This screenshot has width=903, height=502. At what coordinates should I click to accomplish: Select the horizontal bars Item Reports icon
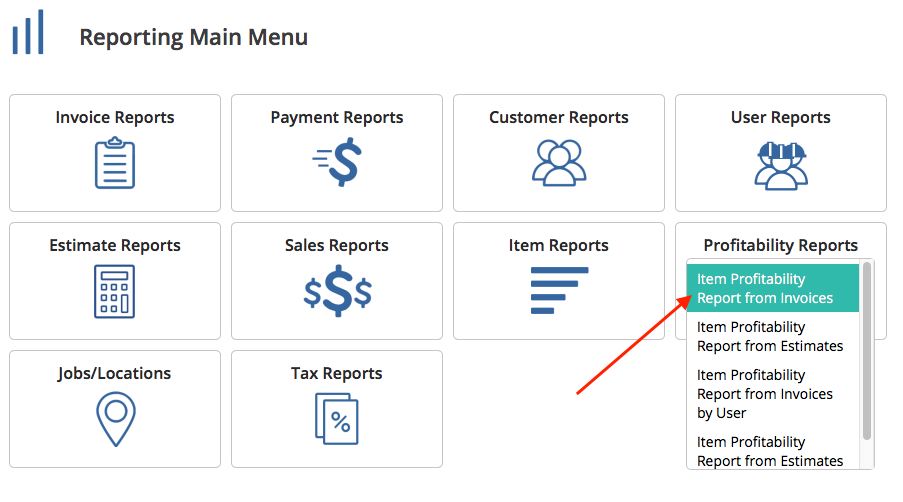pos(558,290)
